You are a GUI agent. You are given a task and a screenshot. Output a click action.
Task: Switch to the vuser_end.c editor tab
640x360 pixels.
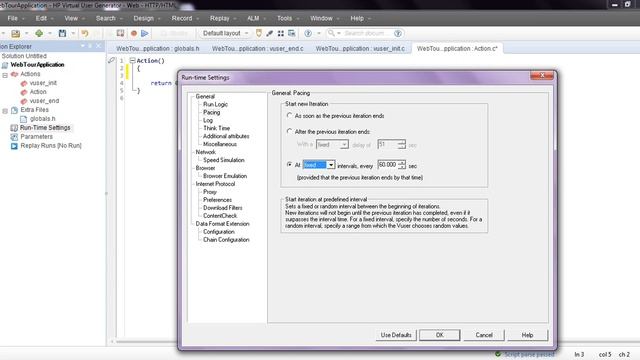click(x=258, y=49)
